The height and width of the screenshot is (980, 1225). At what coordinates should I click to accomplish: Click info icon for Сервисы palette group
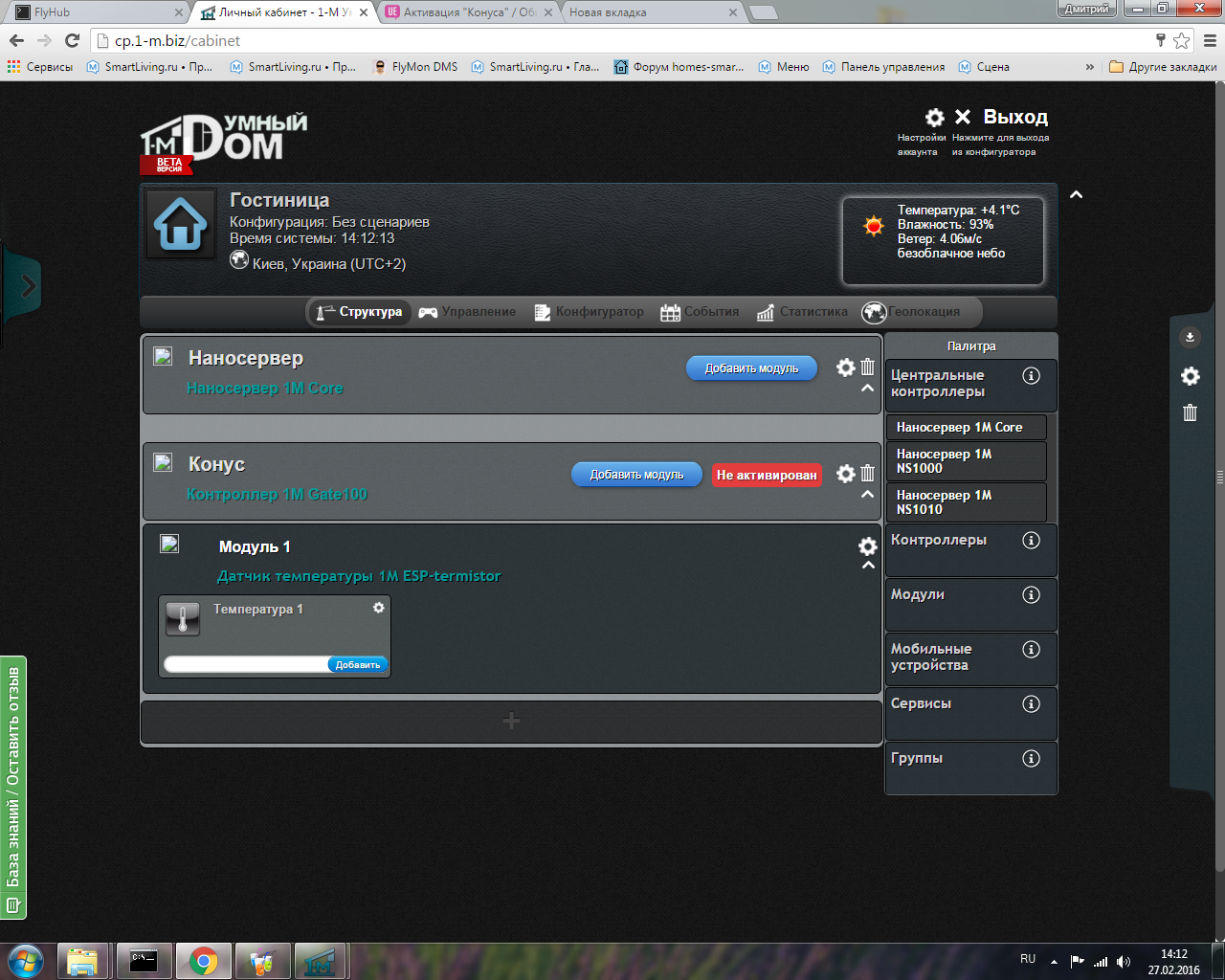(1031, 703)
